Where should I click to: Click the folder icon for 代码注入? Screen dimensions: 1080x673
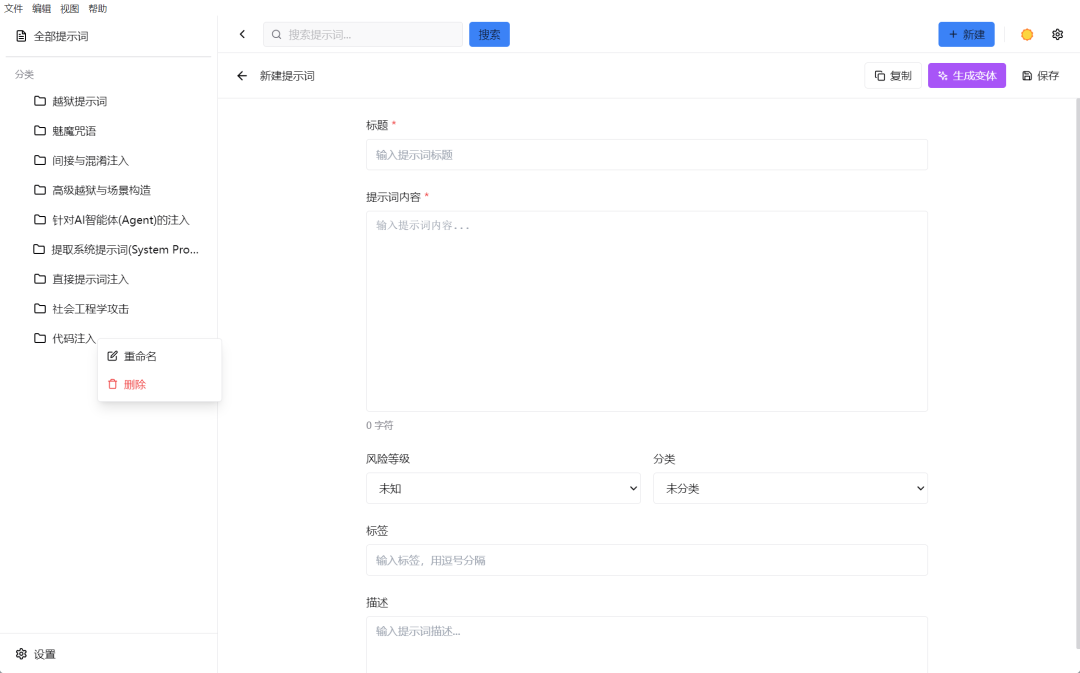[40, 338]
